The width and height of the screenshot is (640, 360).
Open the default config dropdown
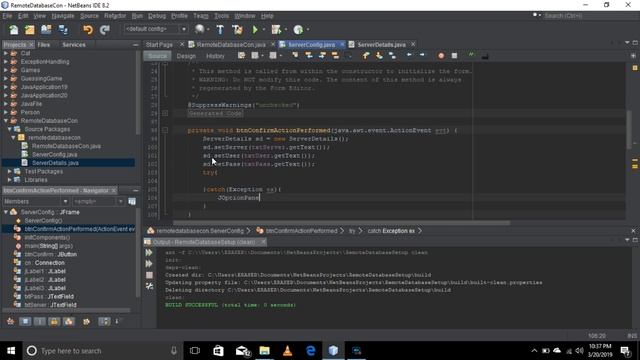coord(156,29)
